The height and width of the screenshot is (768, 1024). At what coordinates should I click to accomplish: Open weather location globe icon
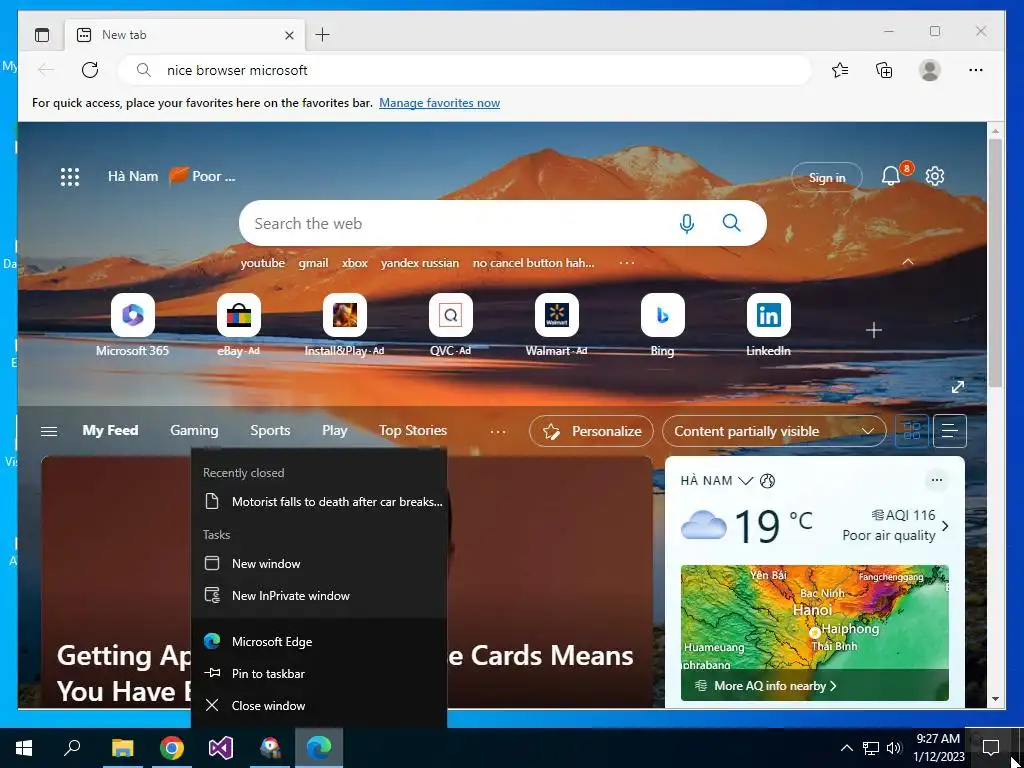(x=767, y=481)
